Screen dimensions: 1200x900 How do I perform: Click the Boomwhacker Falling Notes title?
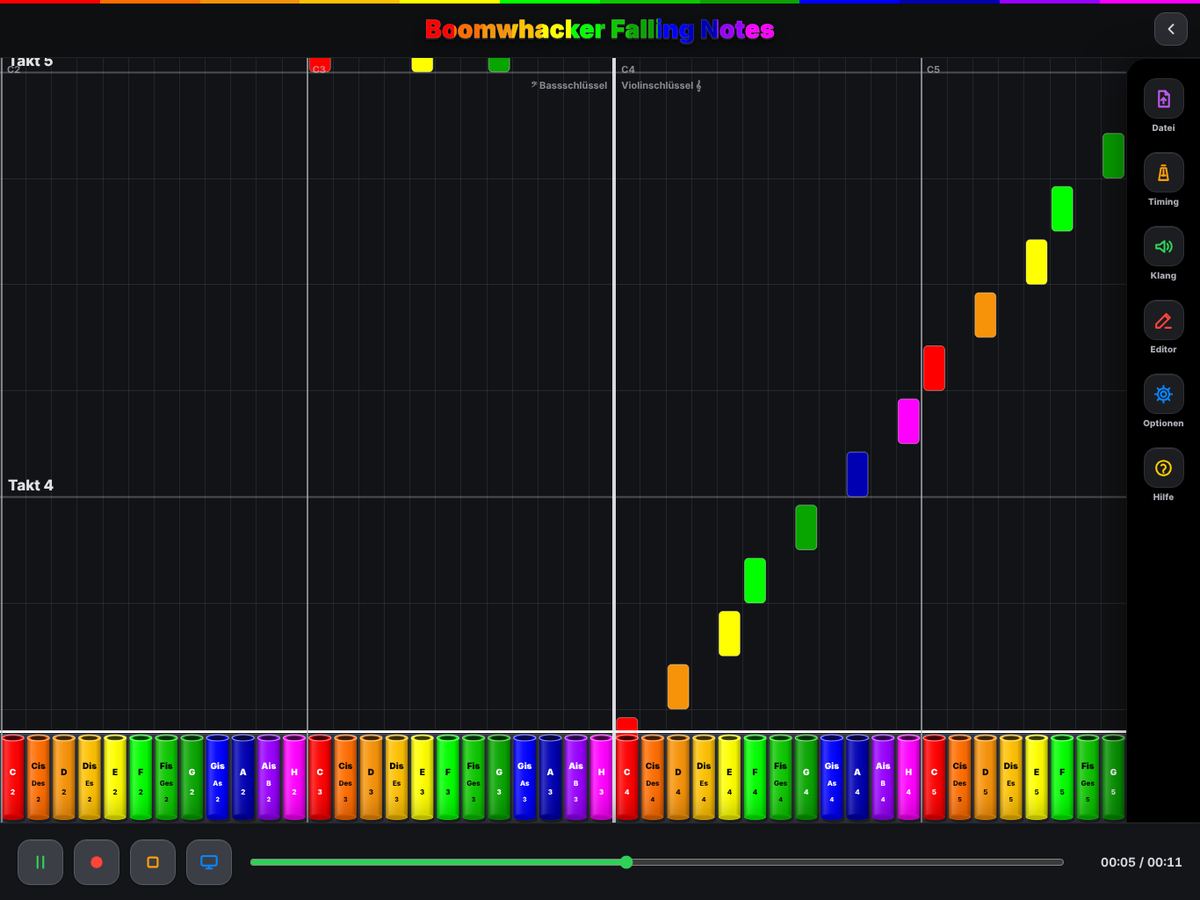tap(600, 30)
